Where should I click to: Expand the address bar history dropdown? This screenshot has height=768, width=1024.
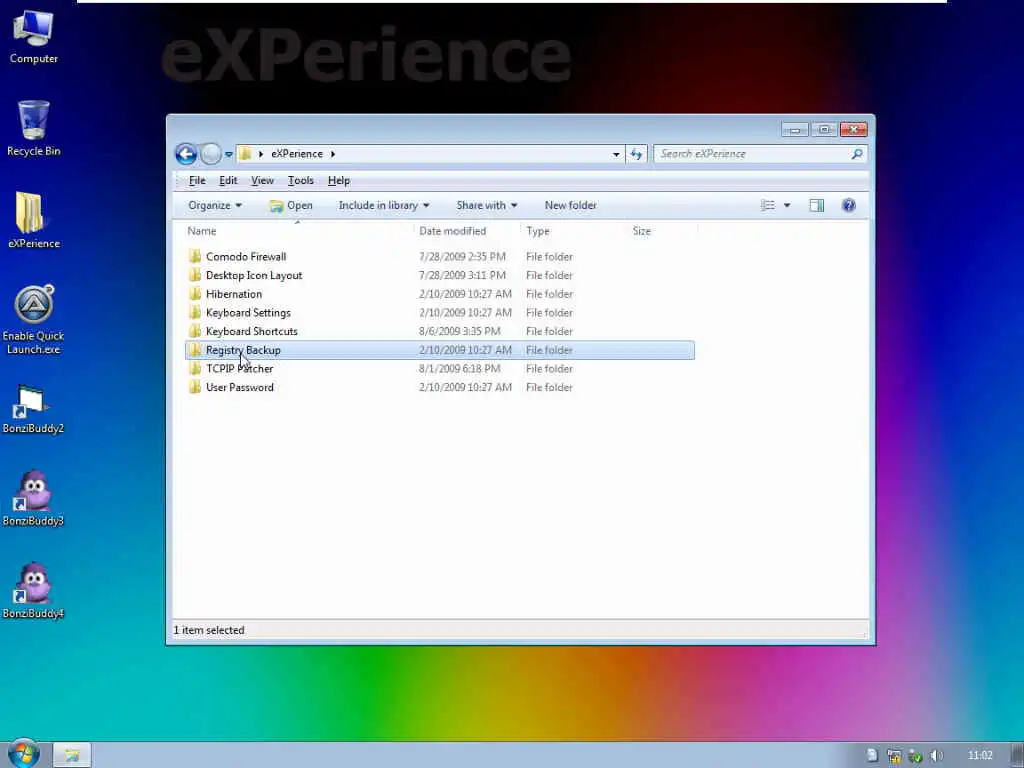[616, 154]
